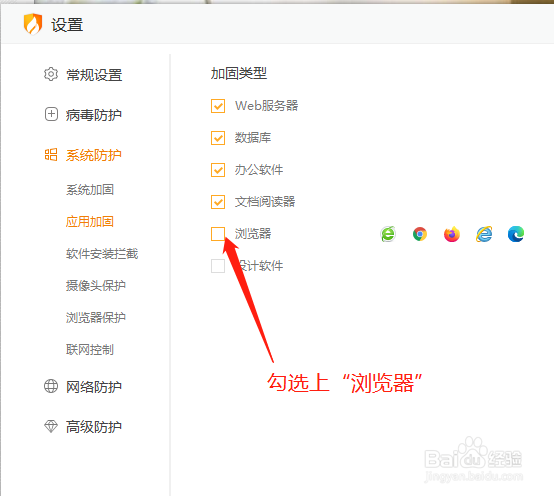Click the 设置 window title
Screen dimensions: 554x496
click(x=67, y=25)
